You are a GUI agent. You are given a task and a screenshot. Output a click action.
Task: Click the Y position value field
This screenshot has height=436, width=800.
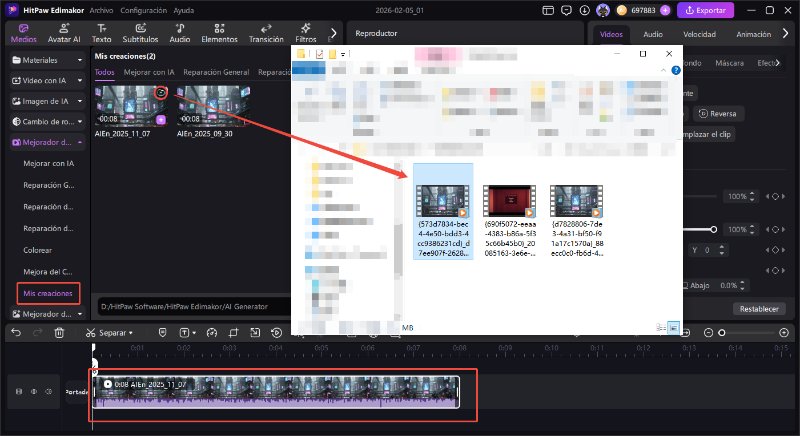pyautogui.click(x=709, y=250)
